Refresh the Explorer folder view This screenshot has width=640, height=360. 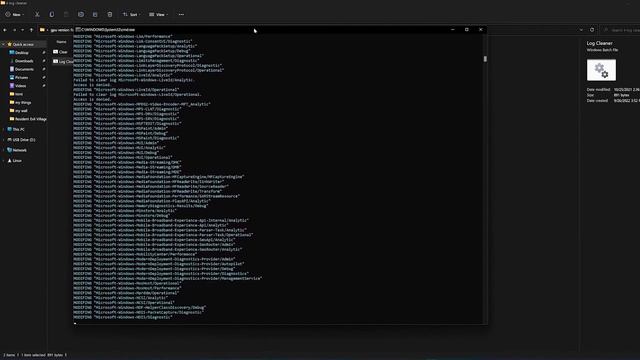click(592, 30)
